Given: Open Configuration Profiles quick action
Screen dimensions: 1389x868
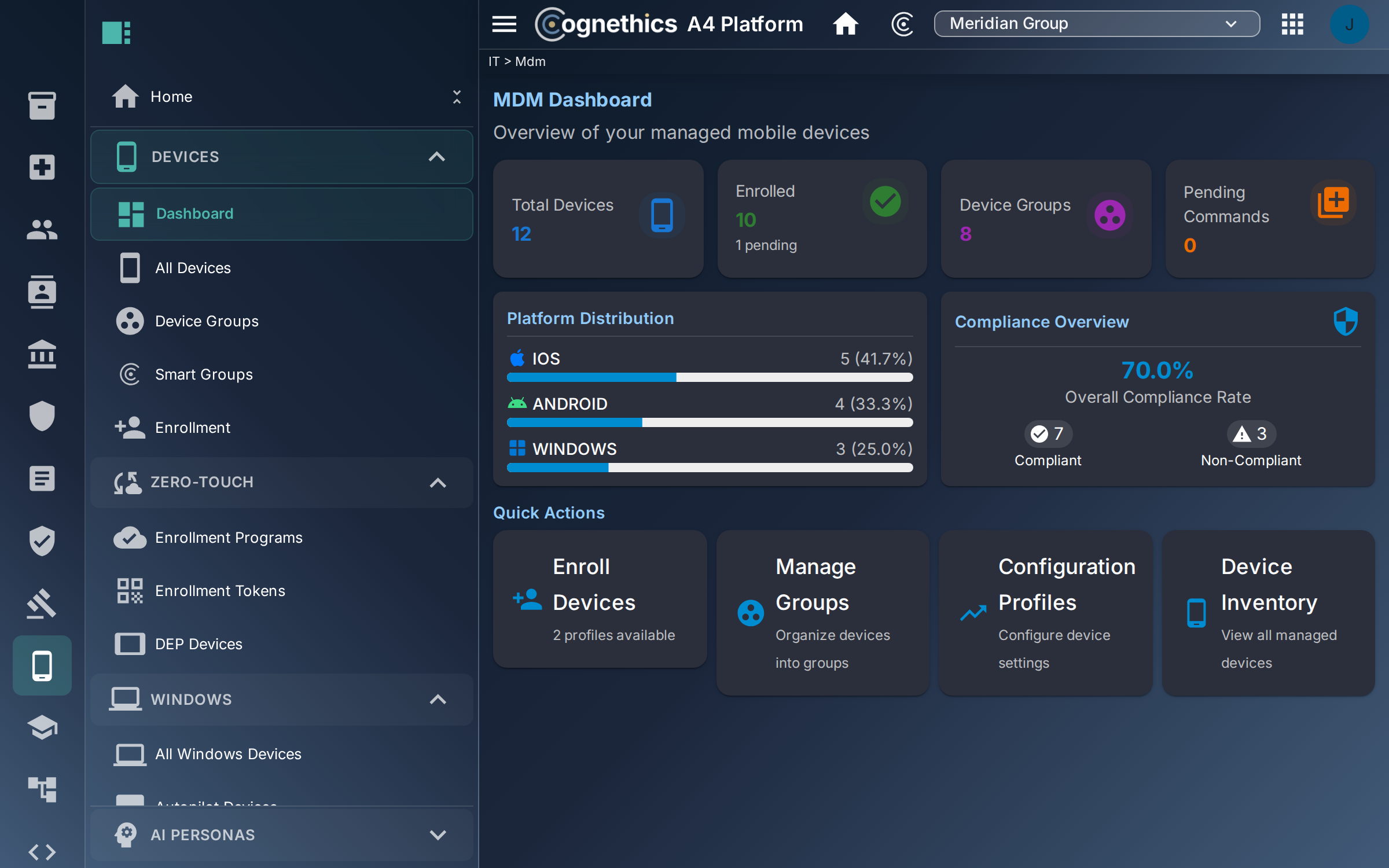Looking at the screenshot, I should point(1045,613).
